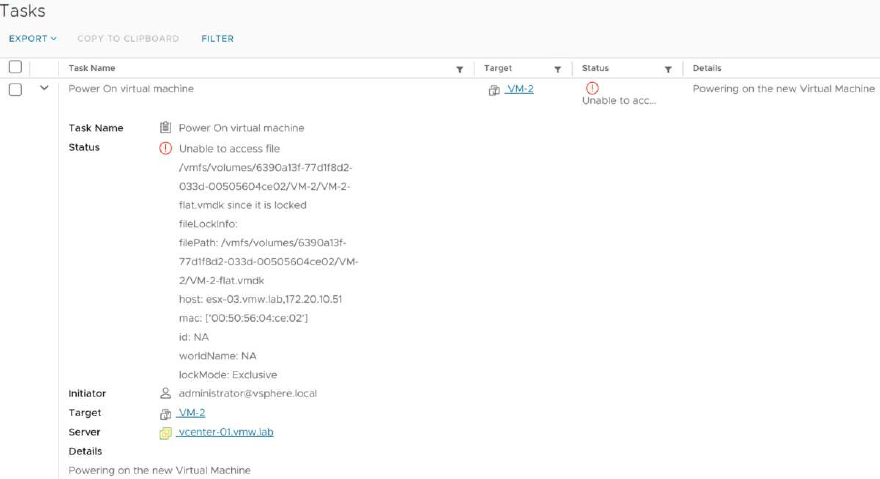The height and width of the screenshot is (479, 880).
Task: Open the Export dropdown menu
Action: [x=33, y=39]
